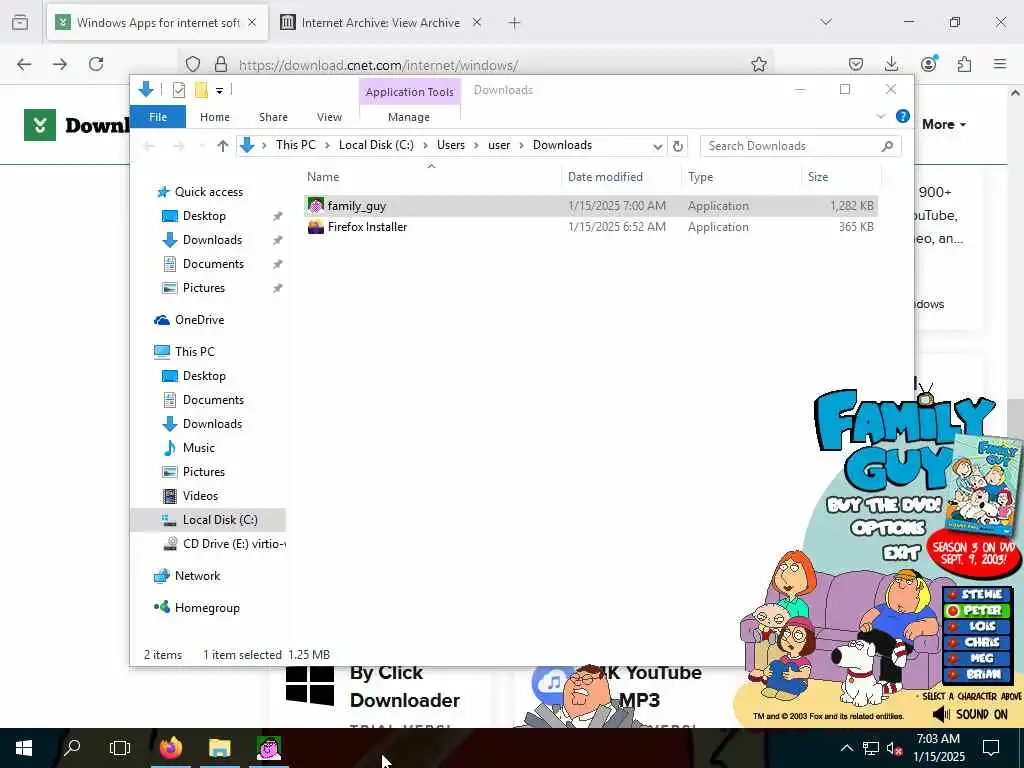The height and width of the screenshot is (768, 1024).
Task: Select LOIS character in Family Guy widget
Action: (978, 626)
